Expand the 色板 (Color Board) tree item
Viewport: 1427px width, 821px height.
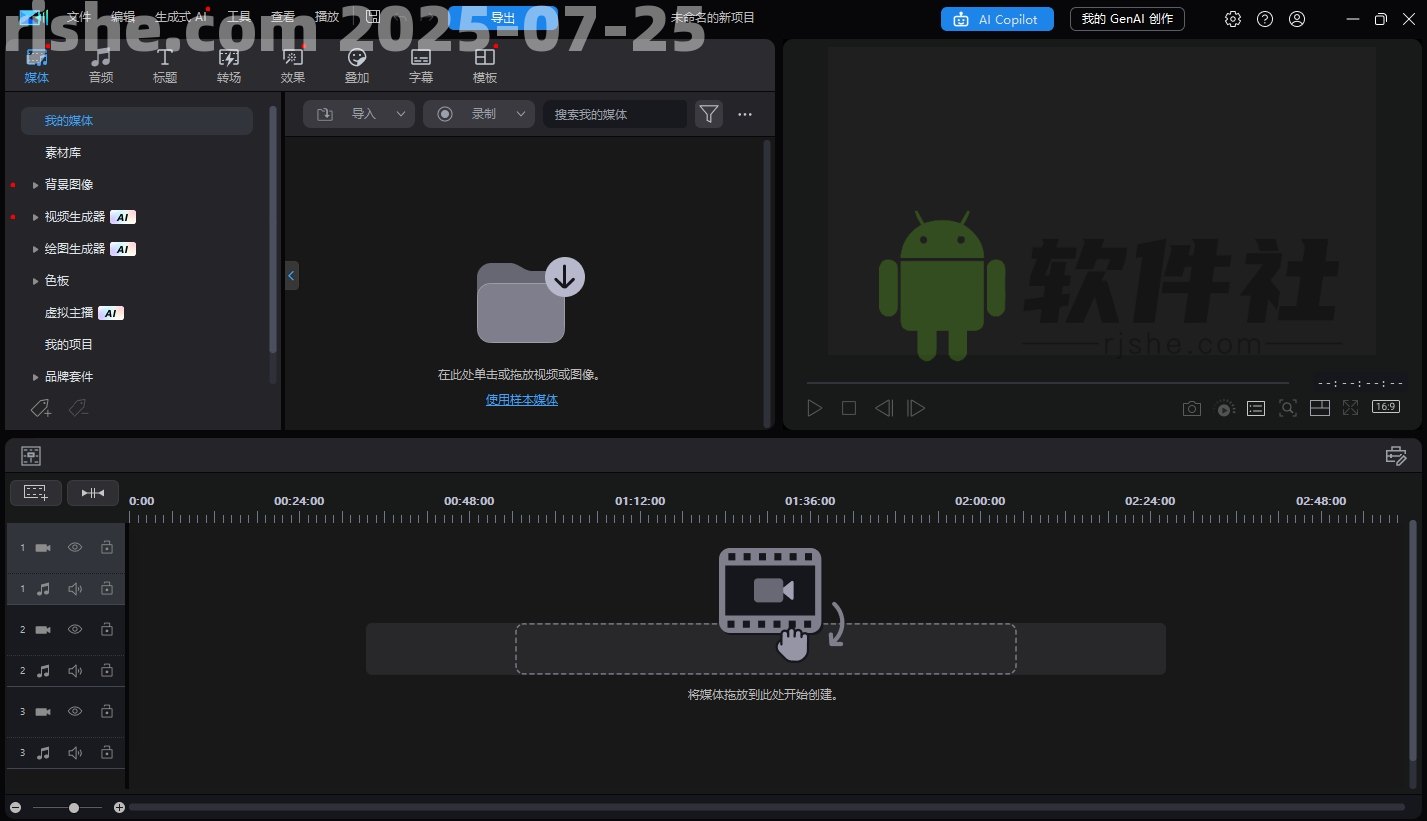point(35,281)
